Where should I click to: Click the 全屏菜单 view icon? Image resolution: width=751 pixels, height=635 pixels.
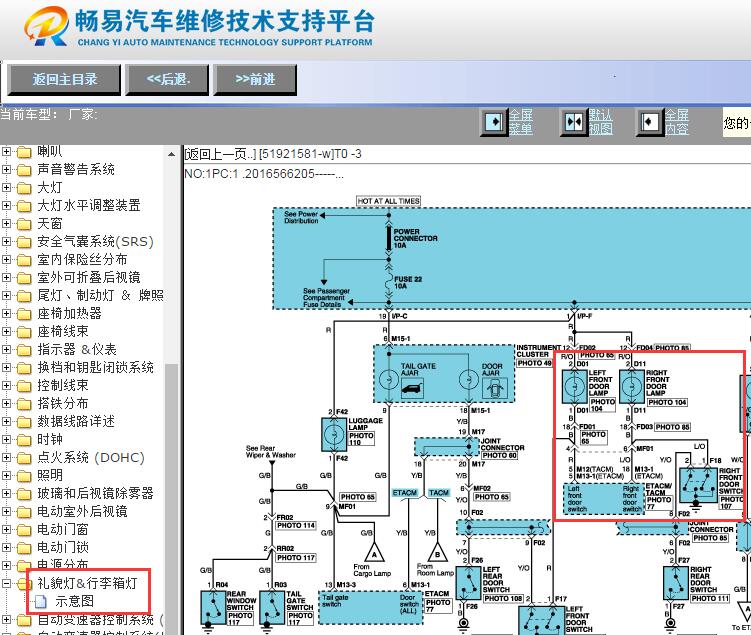[494, 122]
